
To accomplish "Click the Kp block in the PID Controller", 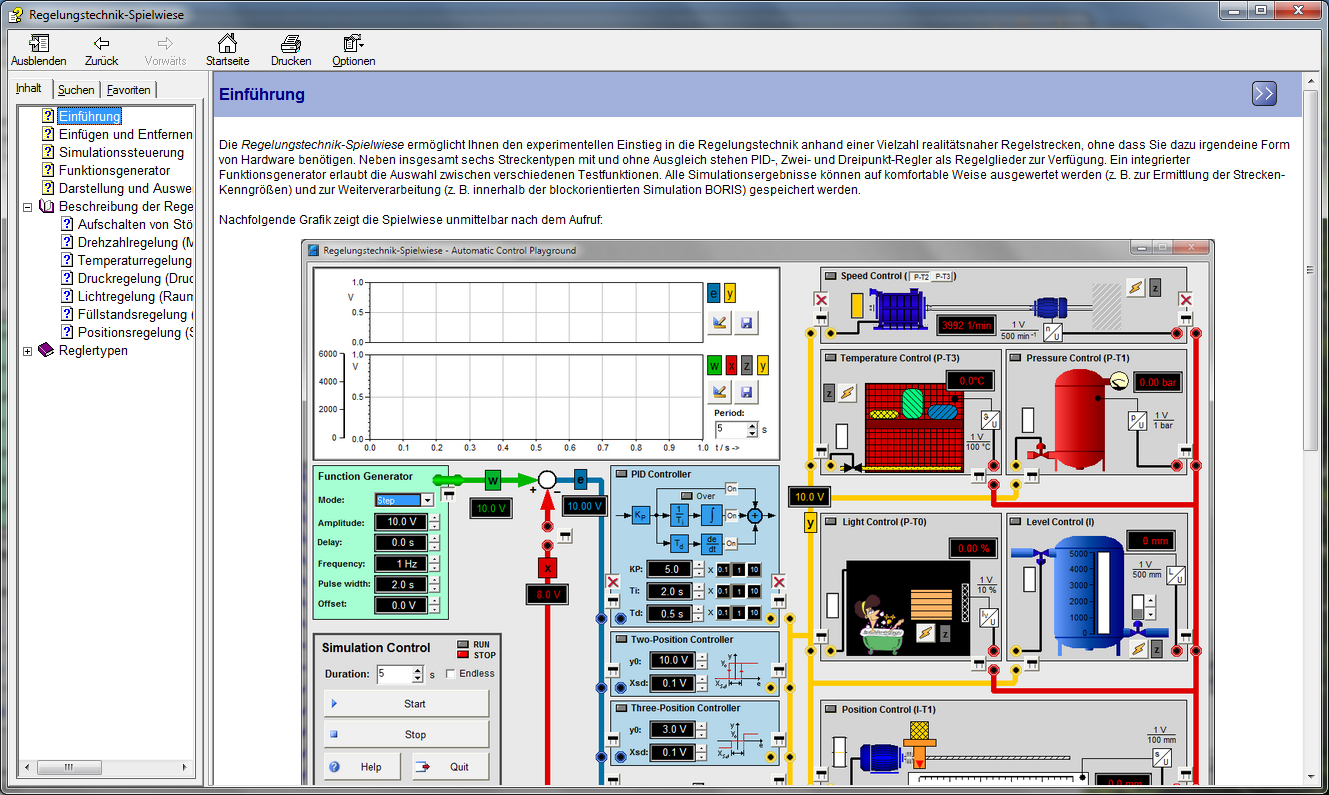I will point(640,515).
